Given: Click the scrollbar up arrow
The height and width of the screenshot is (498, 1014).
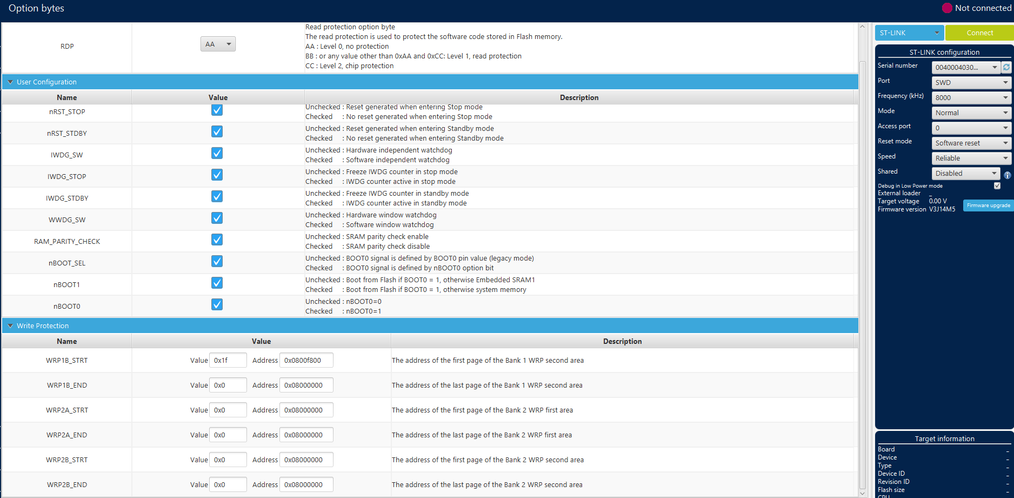Looking at the screenshot, I should (862, 27).
